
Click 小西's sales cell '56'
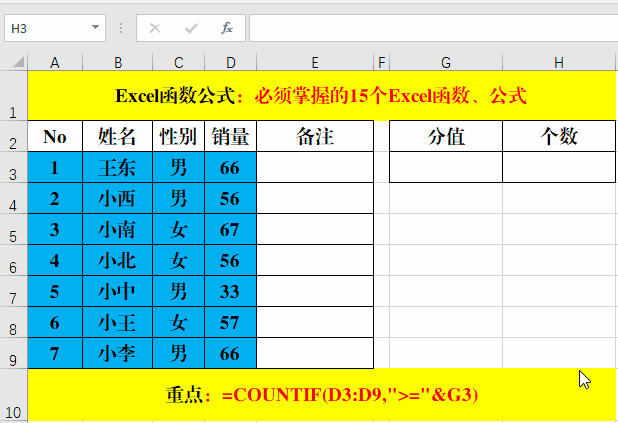(x=231, y=198)
